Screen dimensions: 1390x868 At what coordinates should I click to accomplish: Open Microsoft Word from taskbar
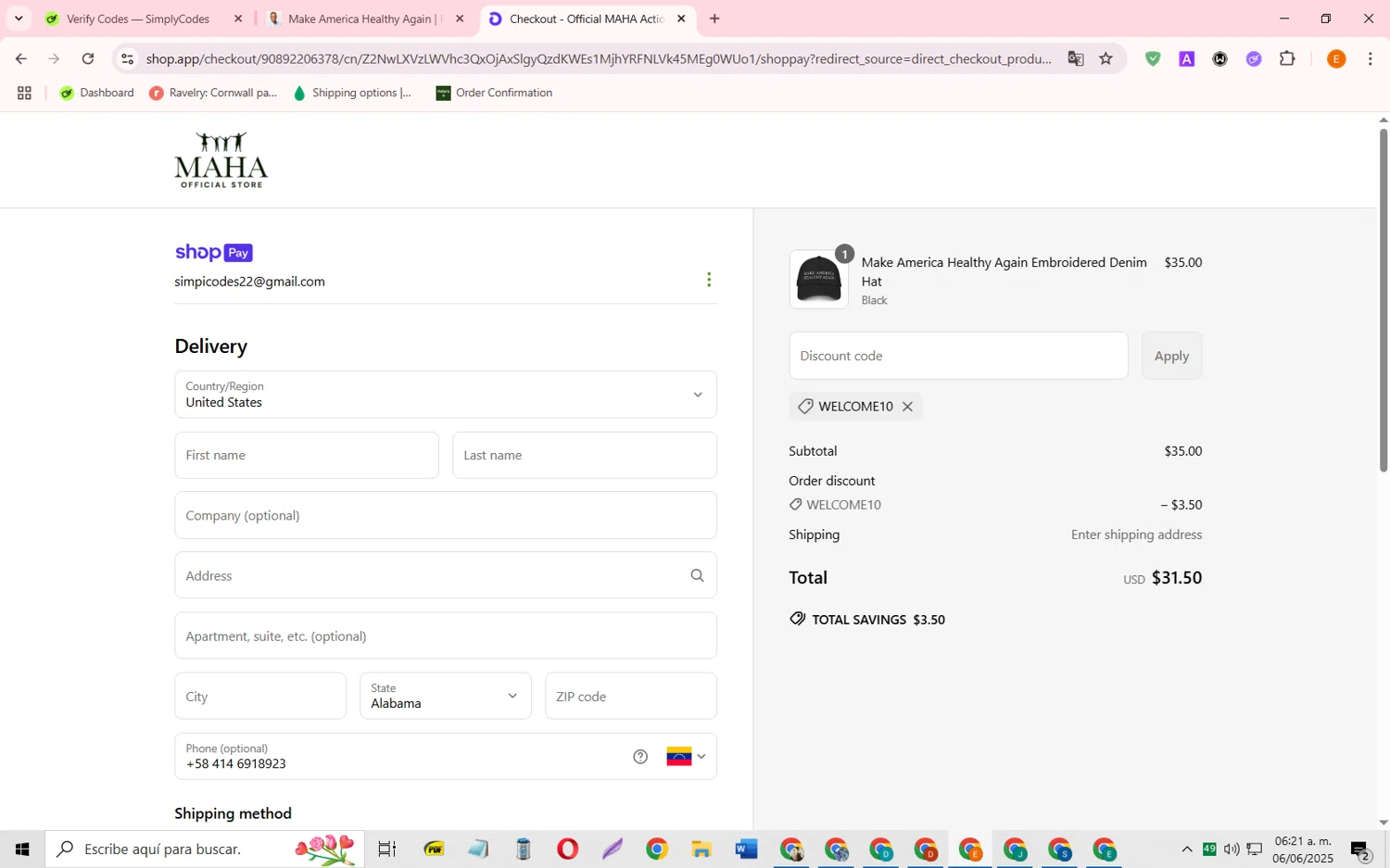click(x=746, y=849)
